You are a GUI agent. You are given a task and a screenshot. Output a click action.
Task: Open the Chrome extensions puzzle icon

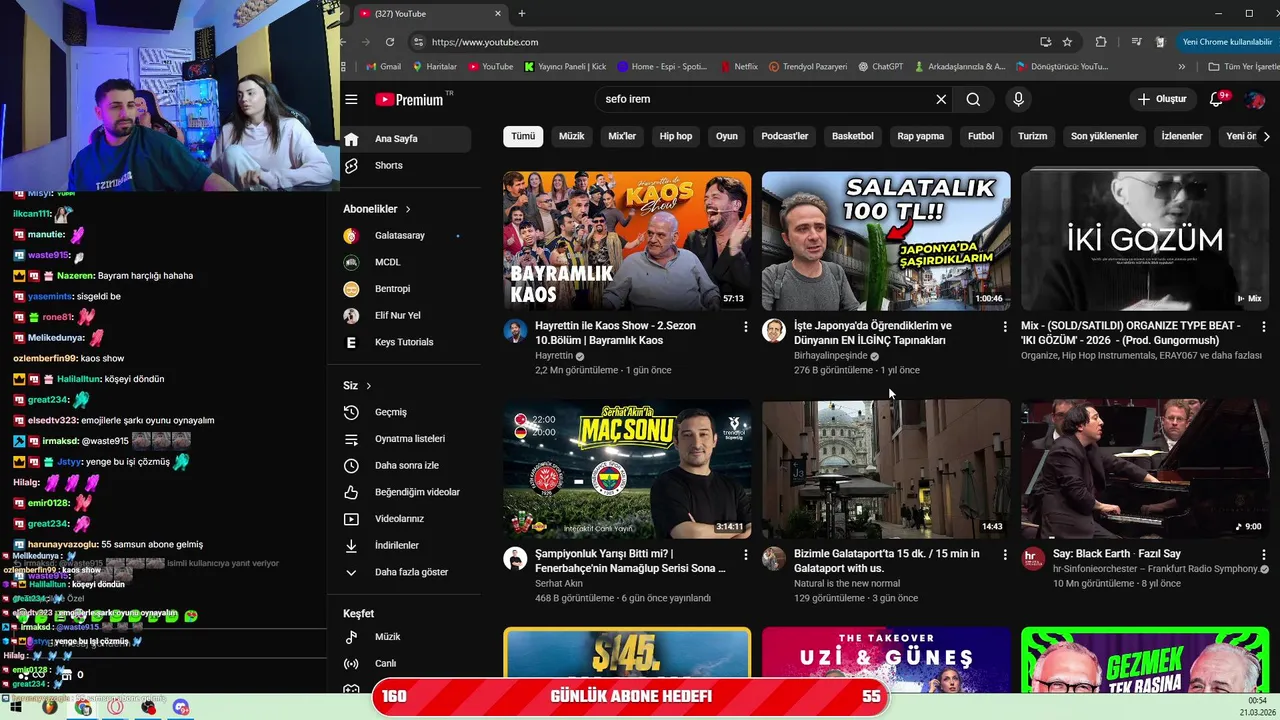(x=1101, y=42)
